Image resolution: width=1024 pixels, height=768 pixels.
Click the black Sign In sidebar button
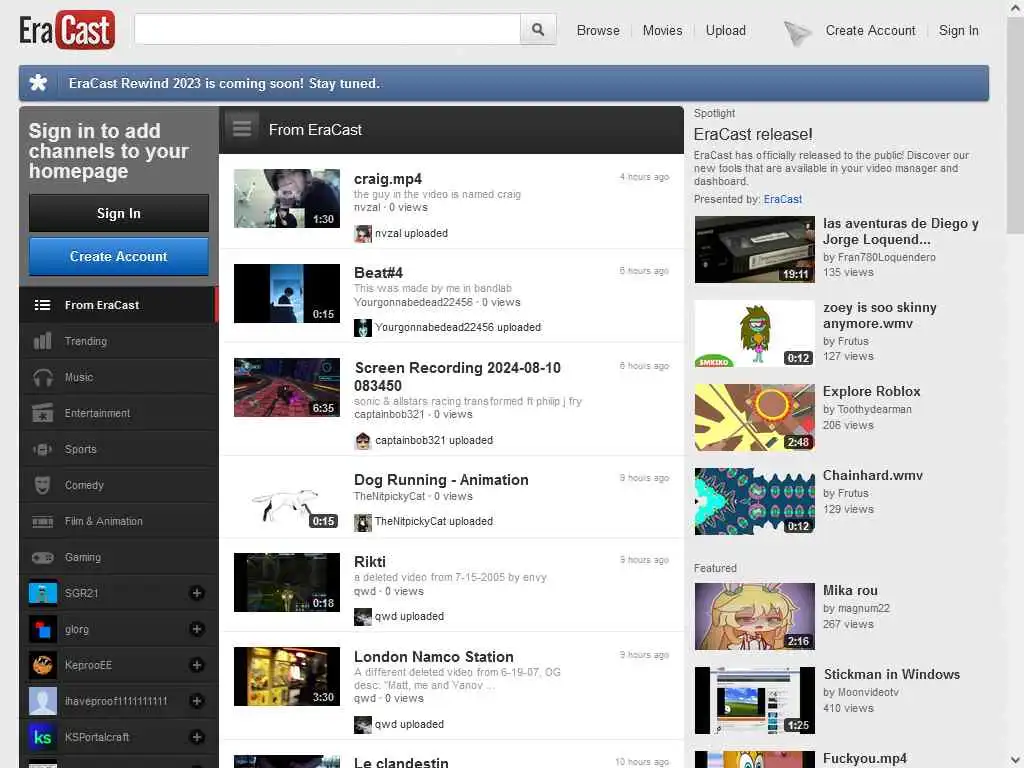[118, 213]
